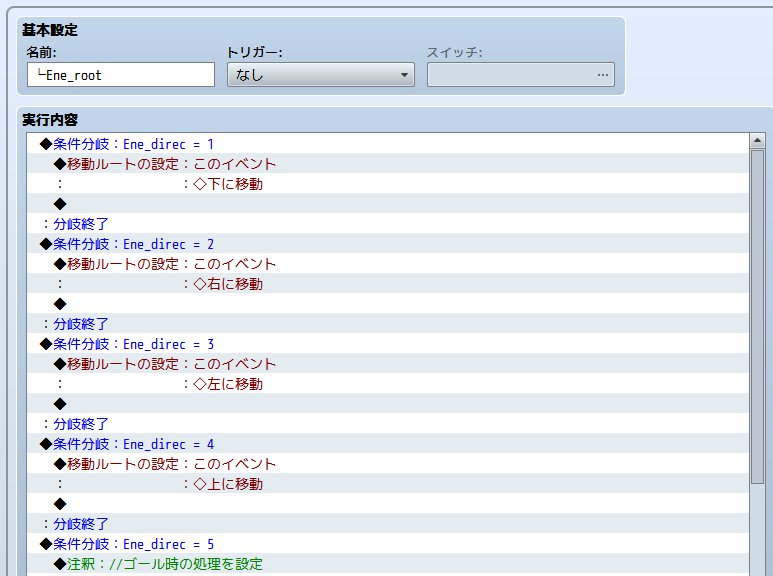Click the scrollbar up arrow of command list
This screenshot has width=773, height=576.
tap(757, 141)
